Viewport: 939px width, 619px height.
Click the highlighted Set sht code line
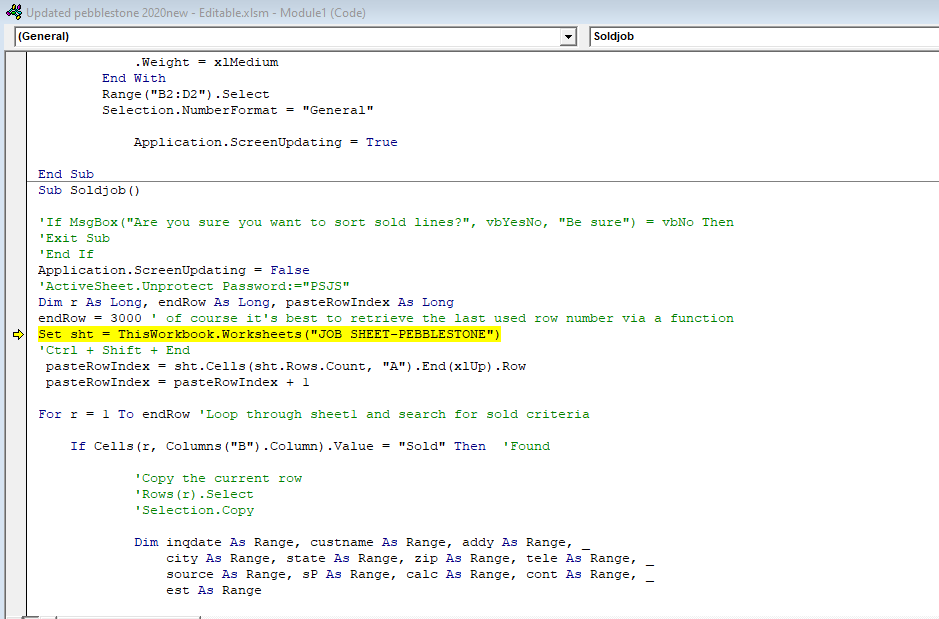click(x=269, y=334)
